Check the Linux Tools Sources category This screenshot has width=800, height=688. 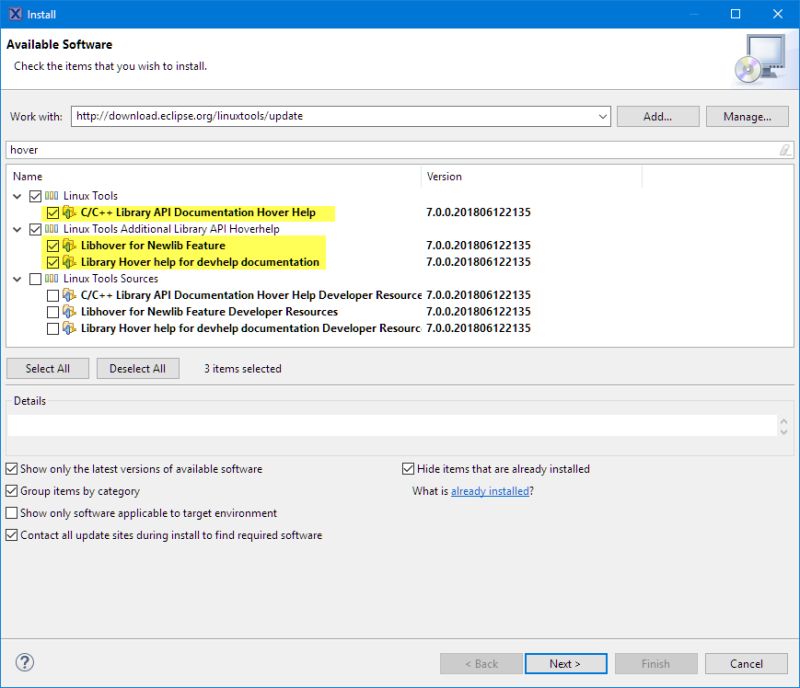pyautogui.click(x=34, y=278)
